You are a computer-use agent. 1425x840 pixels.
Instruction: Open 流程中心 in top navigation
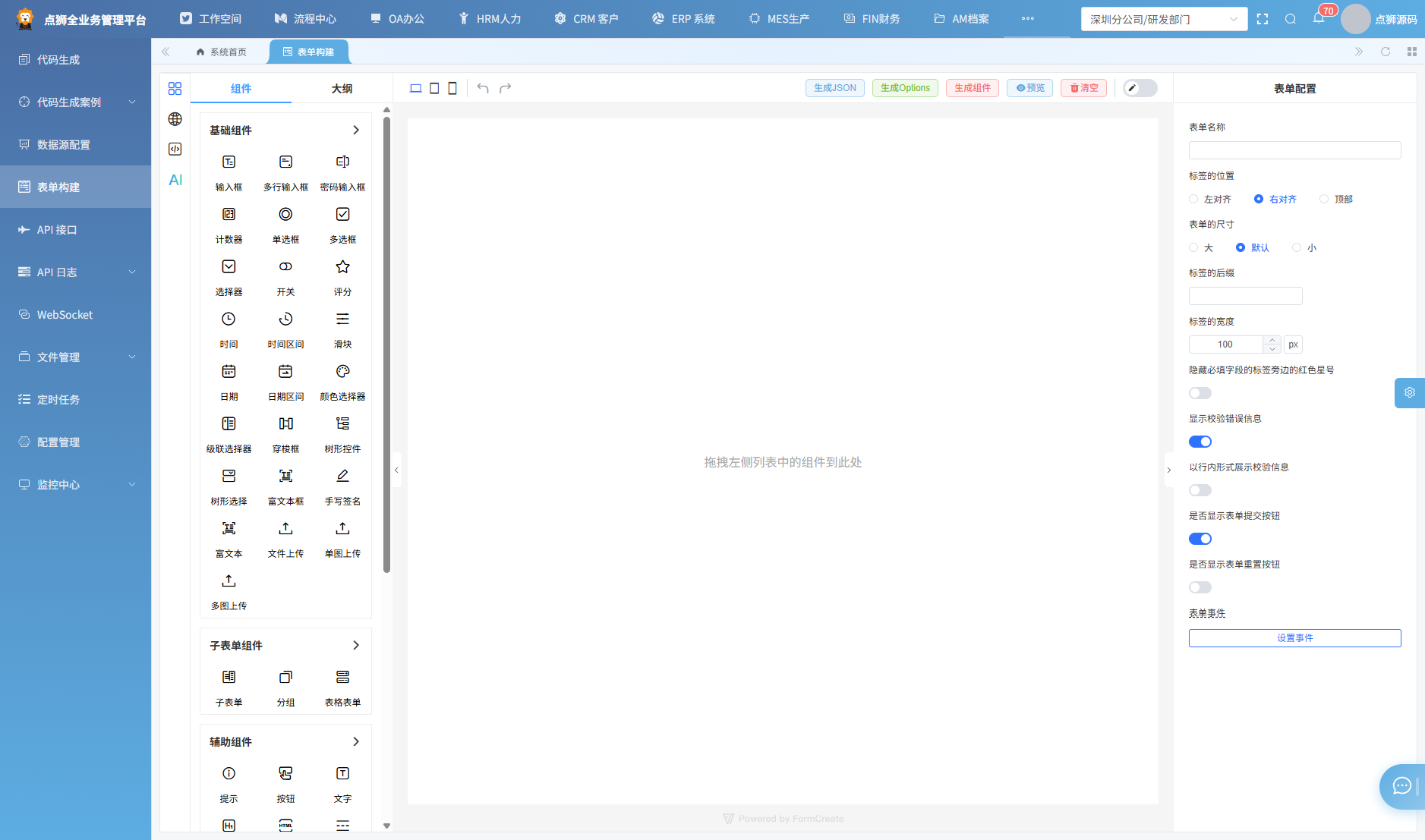[x=306, y=19]
